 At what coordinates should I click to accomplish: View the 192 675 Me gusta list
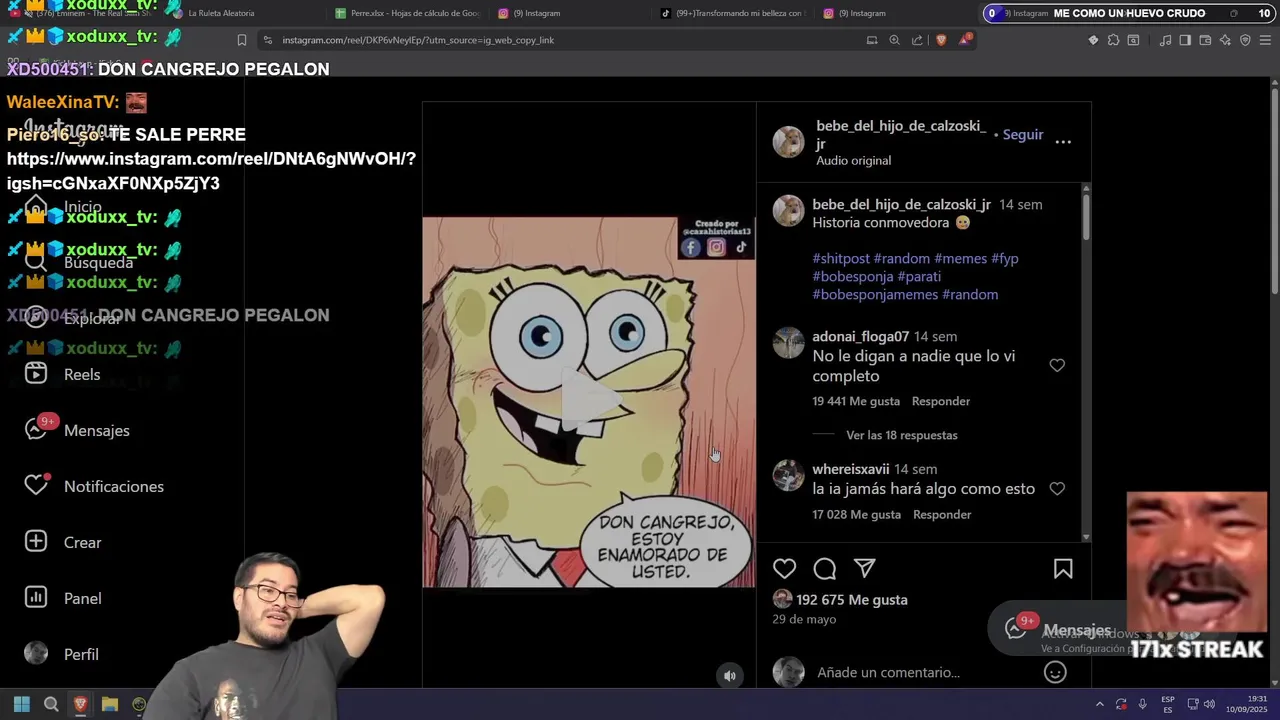852,600
